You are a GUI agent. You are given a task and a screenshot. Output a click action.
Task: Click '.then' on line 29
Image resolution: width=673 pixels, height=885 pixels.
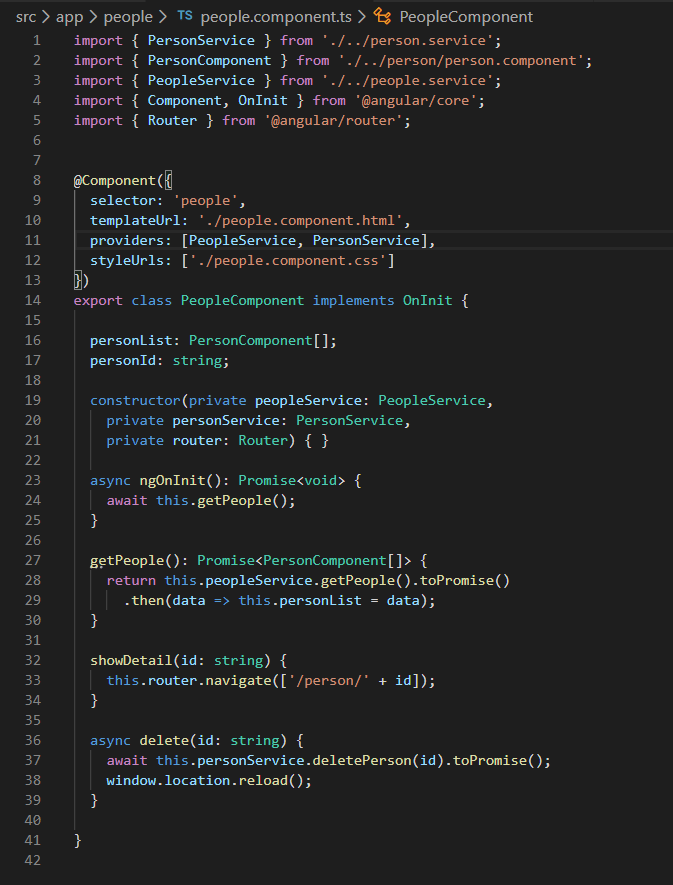144,601
